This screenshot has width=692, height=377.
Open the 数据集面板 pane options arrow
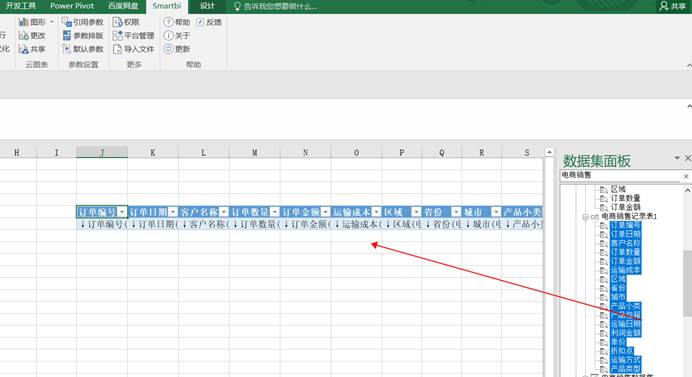coord(677,158)
